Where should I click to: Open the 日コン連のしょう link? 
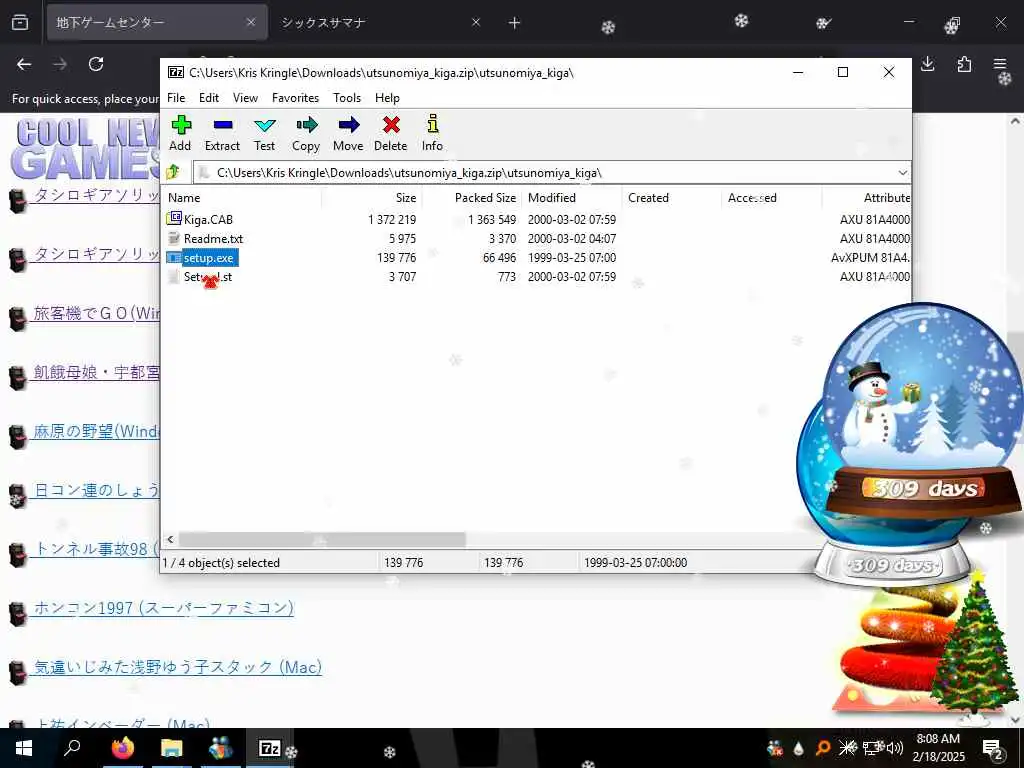[97, 490]
